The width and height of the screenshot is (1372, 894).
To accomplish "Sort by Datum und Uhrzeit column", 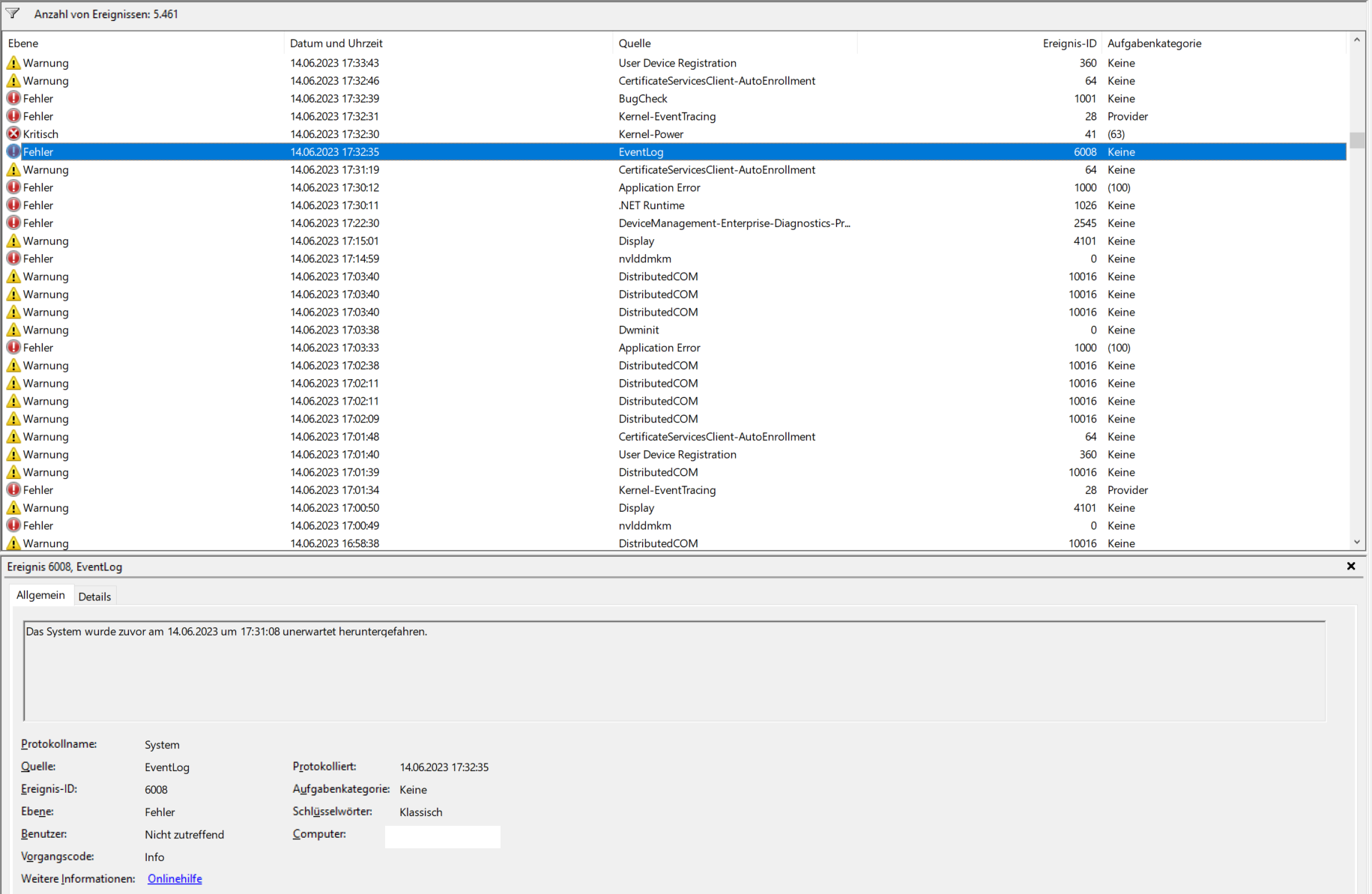I will [448, 43].
